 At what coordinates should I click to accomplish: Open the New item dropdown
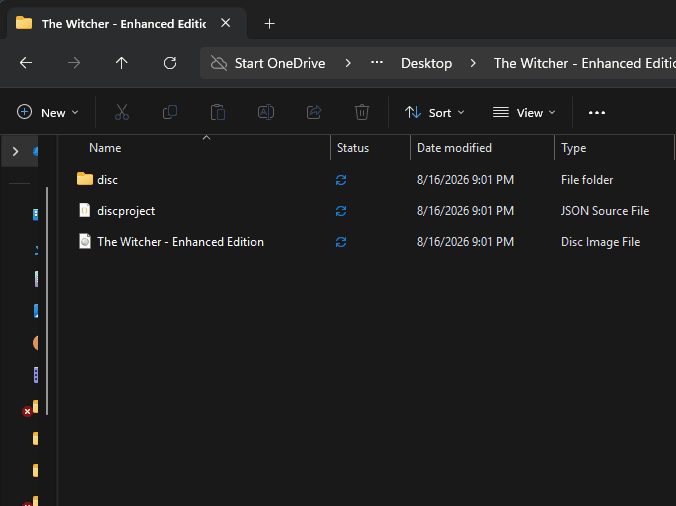click(48, 112)
